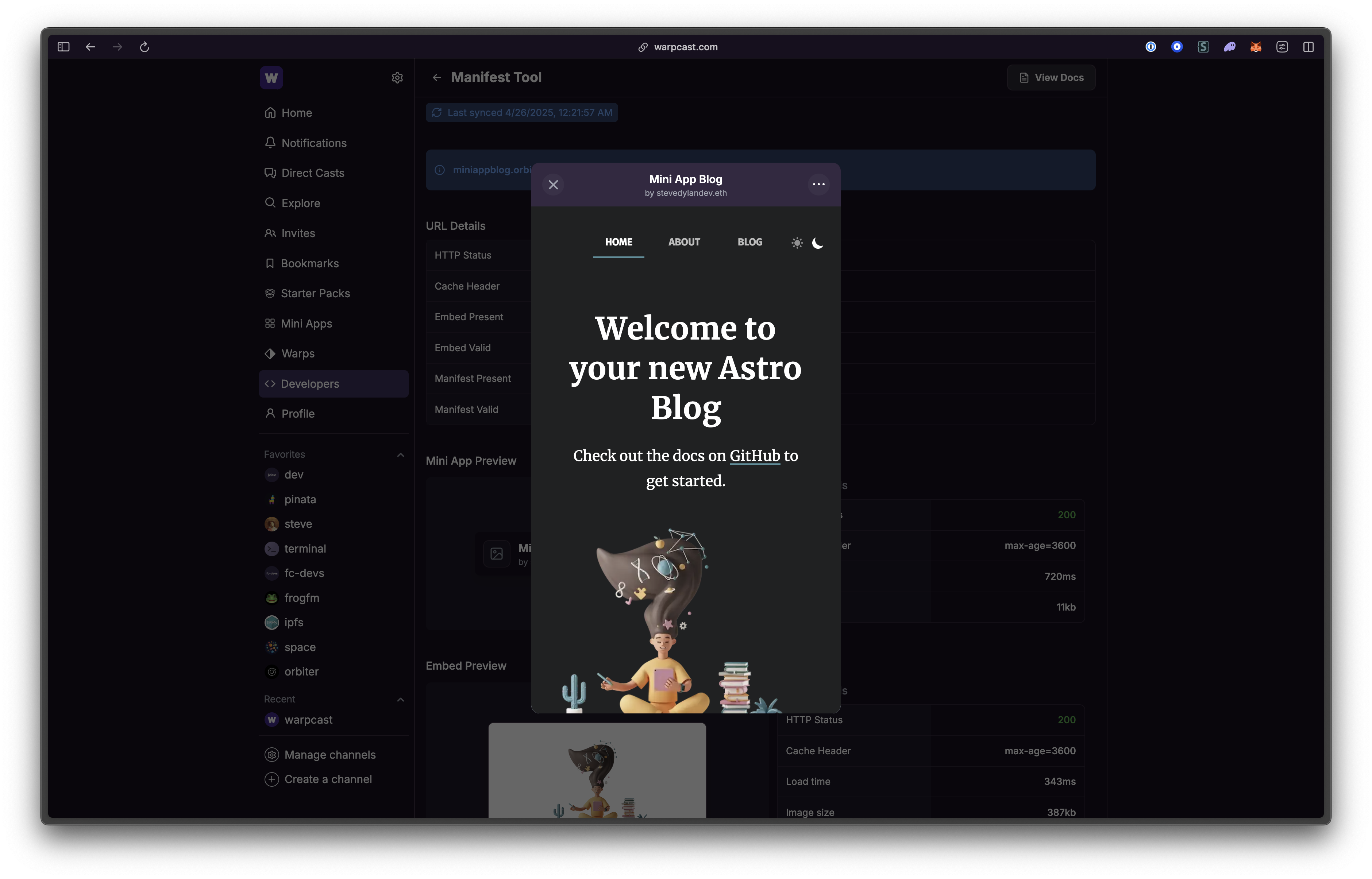
Task: Go back with Manifest Tool arrow
Action: point(437,78)
